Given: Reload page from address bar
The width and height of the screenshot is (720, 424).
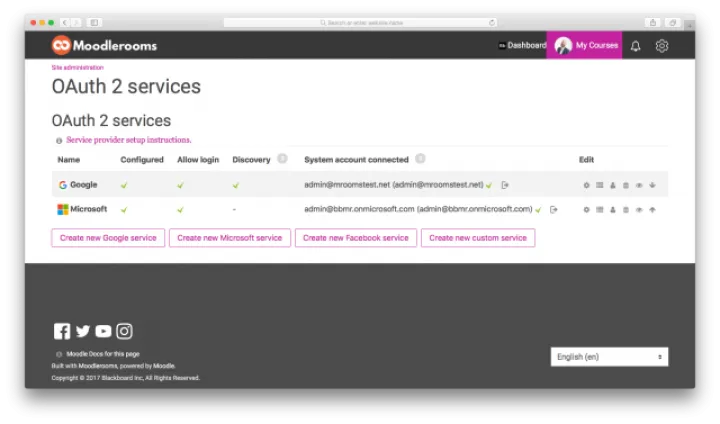Looking at the screenshot, I should [x=491, y=23].
